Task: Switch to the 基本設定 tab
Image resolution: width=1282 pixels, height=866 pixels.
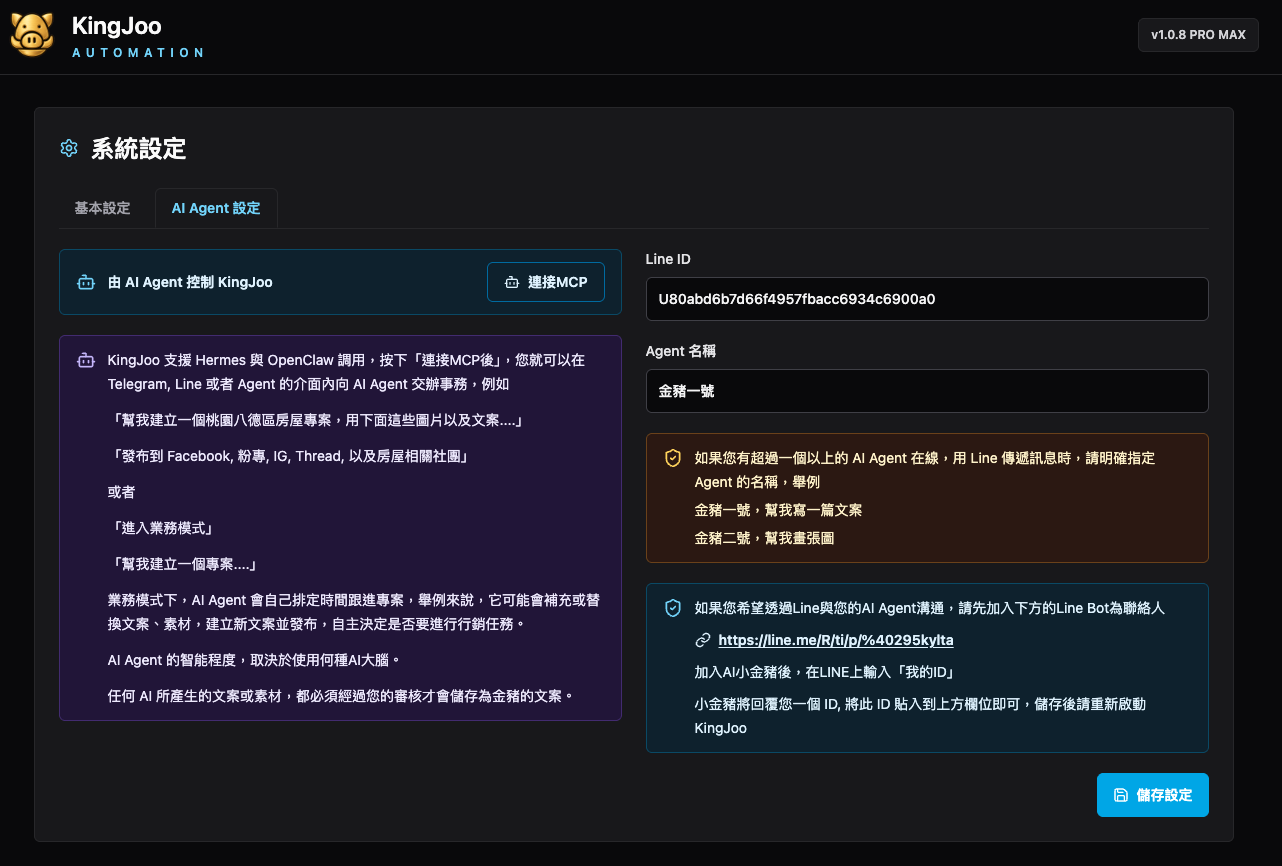Action: point(102,208)
